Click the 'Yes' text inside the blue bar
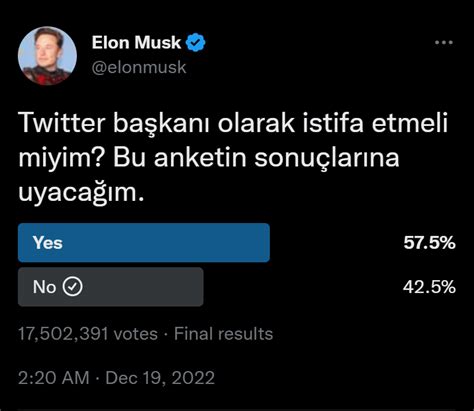The image size is (474, 411). pyautogui.click(x=48, y=243)
